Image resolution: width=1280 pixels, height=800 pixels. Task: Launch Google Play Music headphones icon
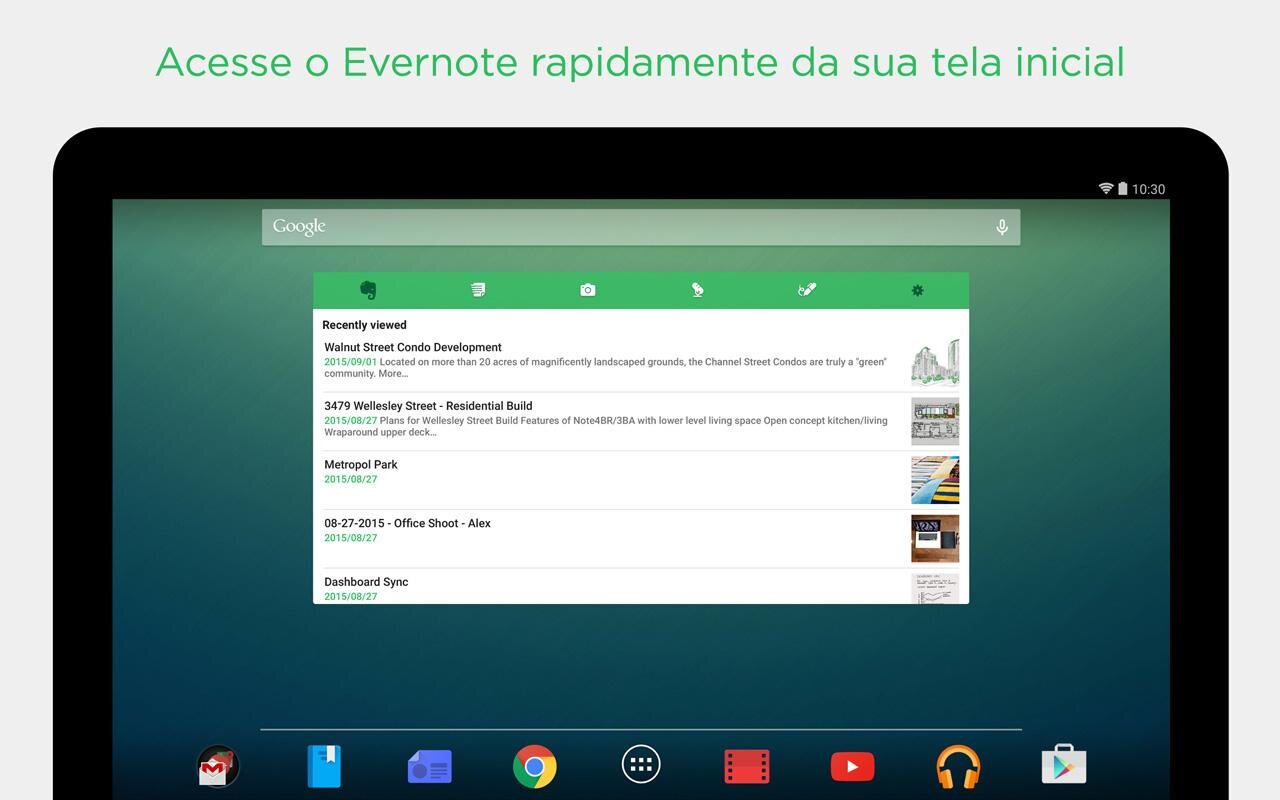(x=958, y=767)
